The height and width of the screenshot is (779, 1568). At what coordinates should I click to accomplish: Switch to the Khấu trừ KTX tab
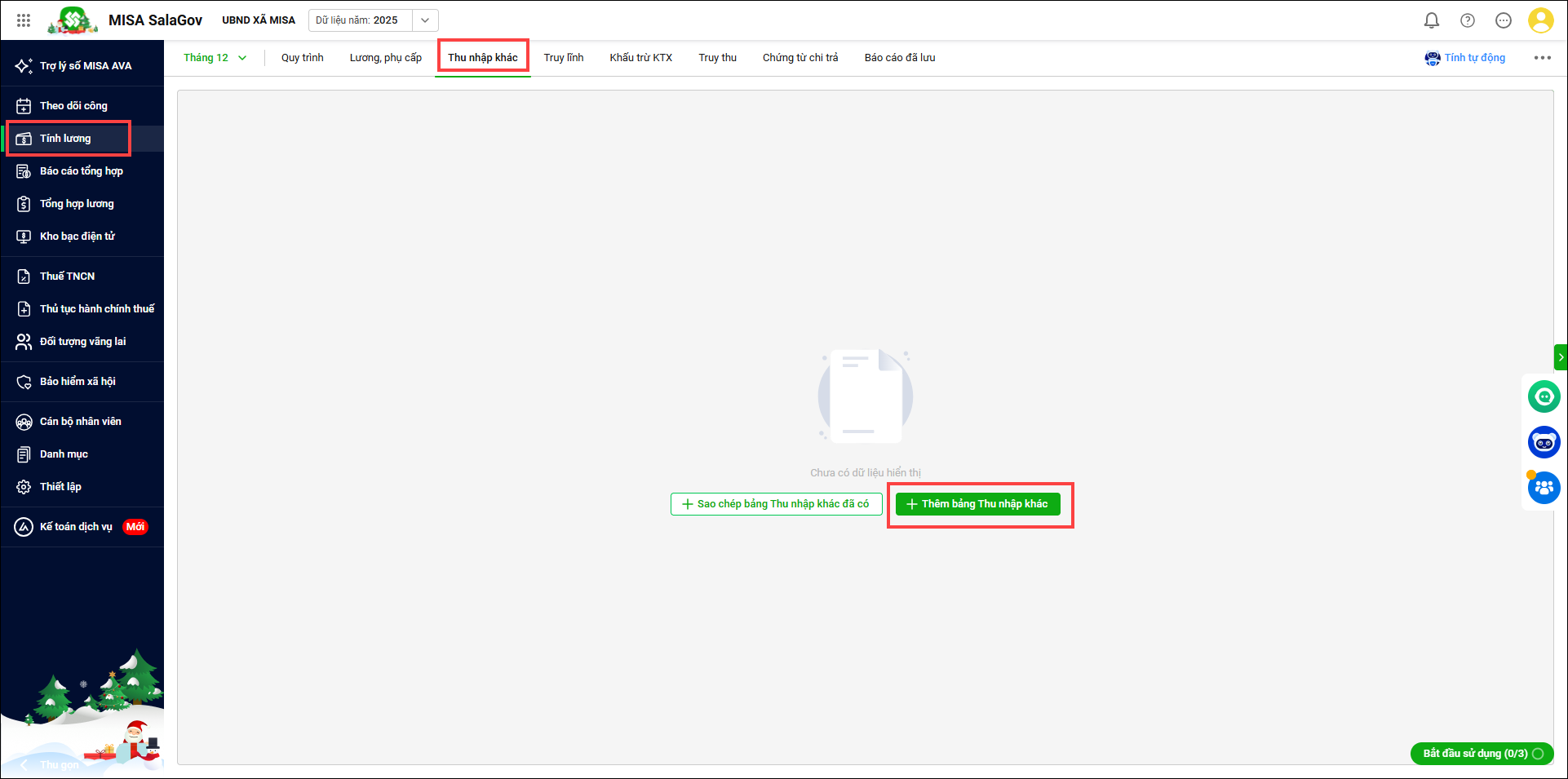point(640,58)
